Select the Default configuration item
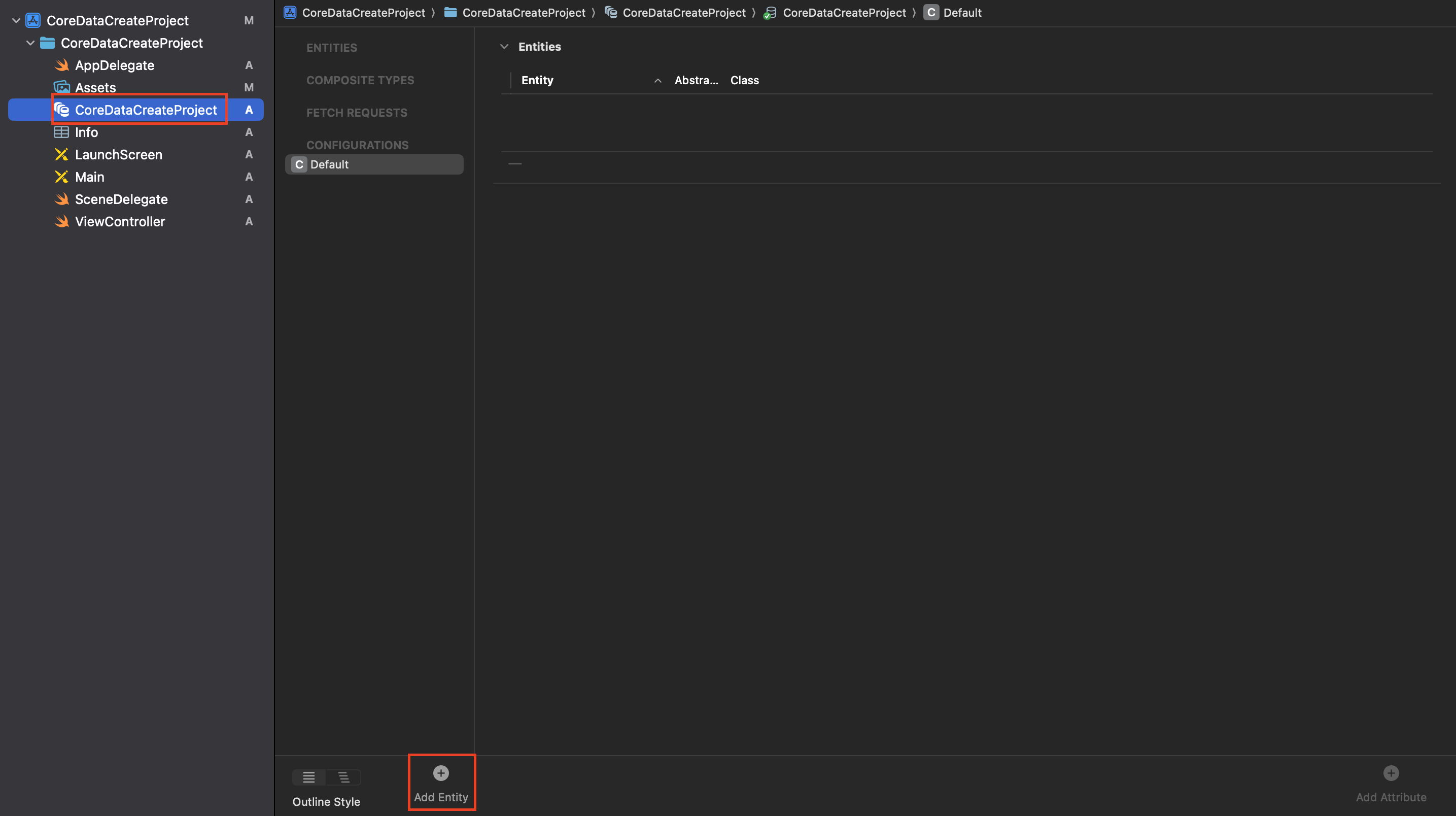This screenshot has height=816, width=1456. pyautogui.click(x=329, y=164)
